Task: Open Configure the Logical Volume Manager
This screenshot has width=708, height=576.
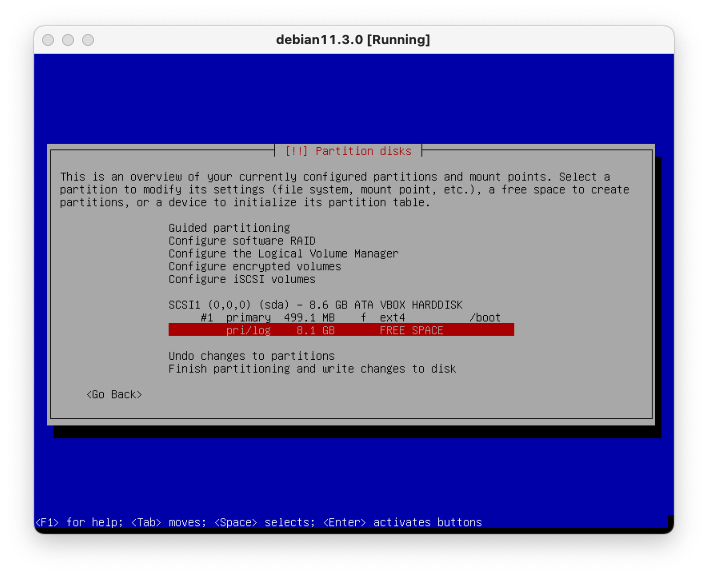Action: tap(283, 254)
